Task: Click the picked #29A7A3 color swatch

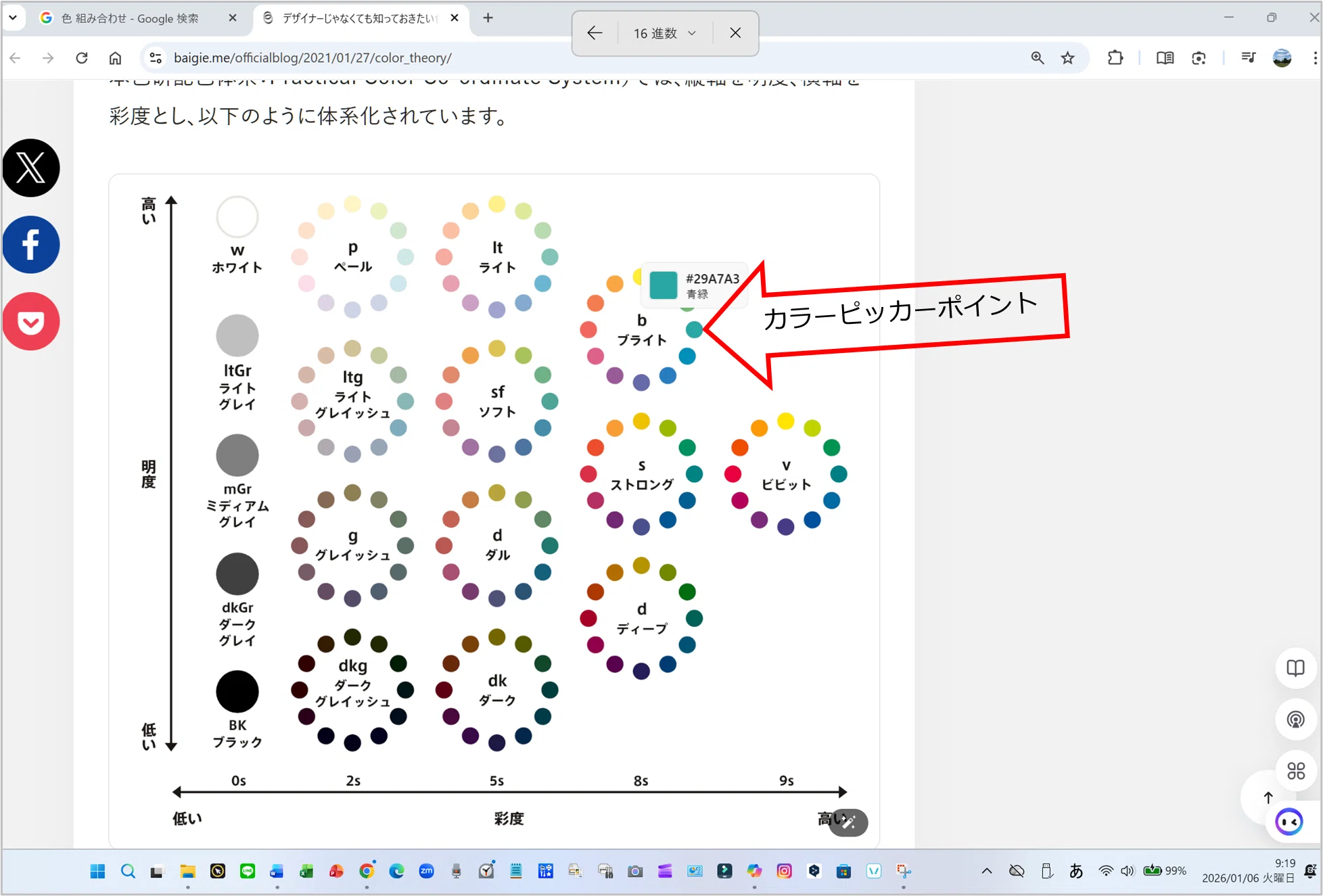Action: click(x=664, y=285)
